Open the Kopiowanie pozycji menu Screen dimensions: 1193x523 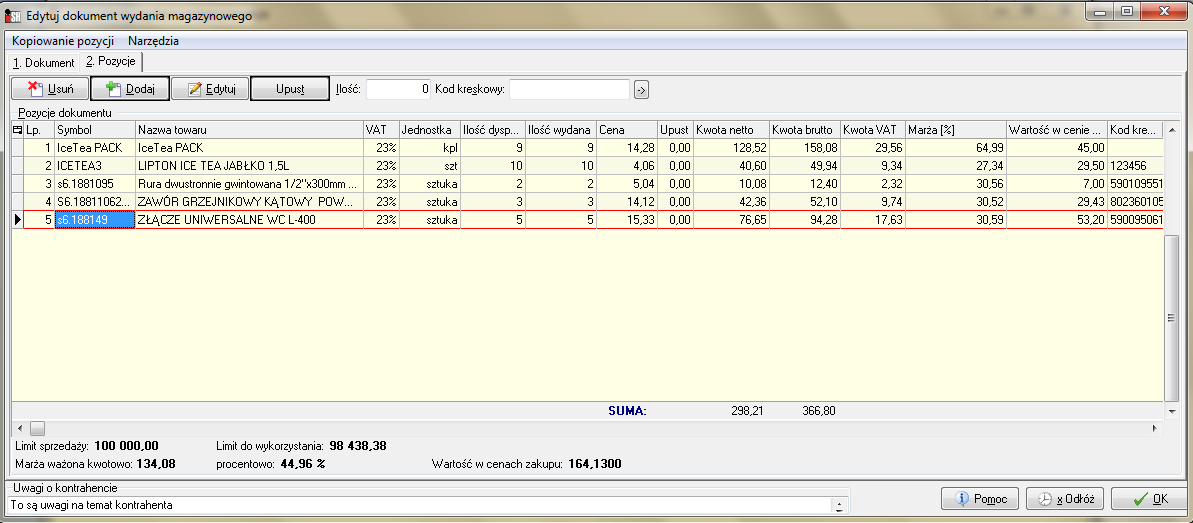[x=63, y=41]
